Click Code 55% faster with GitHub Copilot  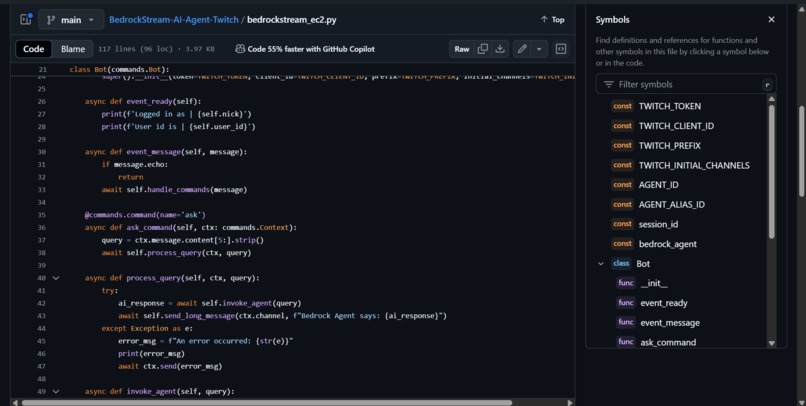point(305,49)
